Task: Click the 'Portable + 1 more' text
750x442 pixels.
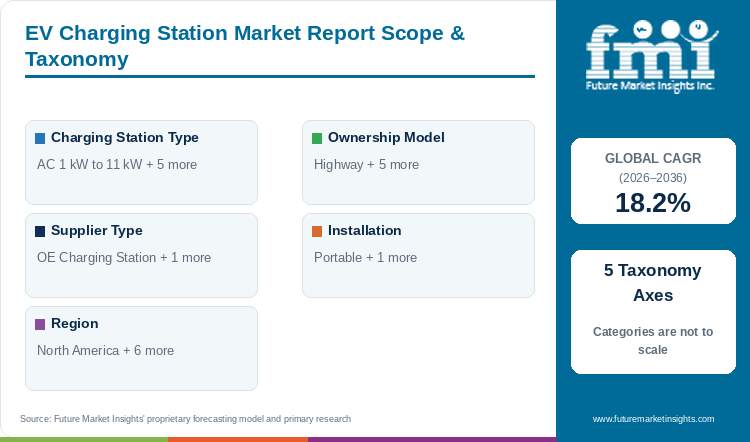Action: pyautogui.click(x=365, y=257)
